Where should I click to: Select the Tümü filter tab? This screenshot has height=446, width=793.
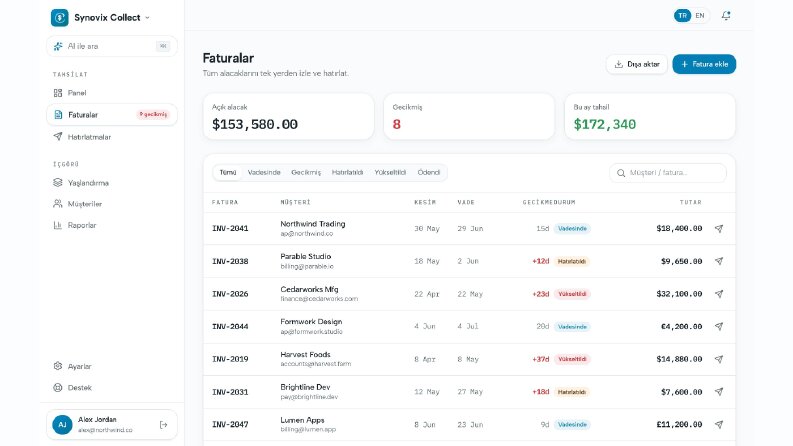pos(228,172)
